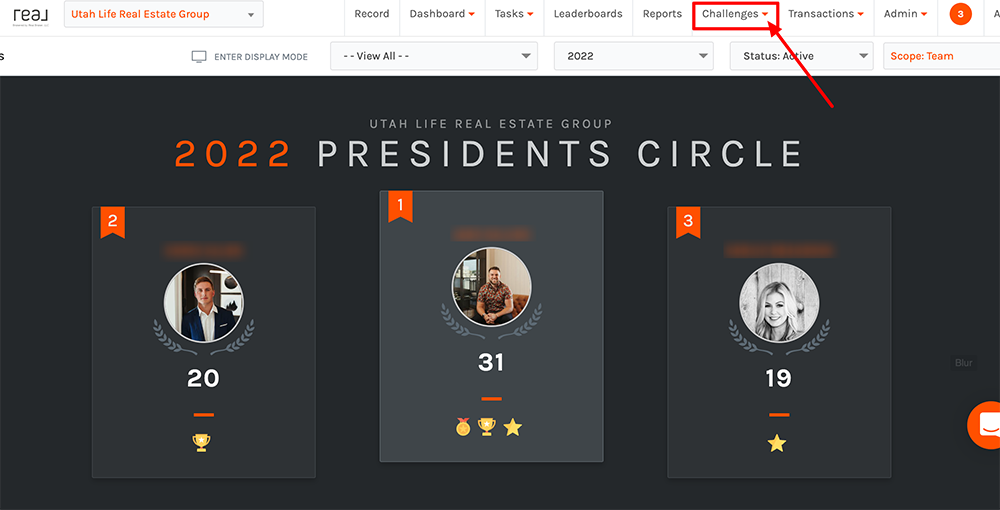The width and height of the screenshot is (1000, 510).
Task: Click the rank 1 ribbon badge
Action: click(401, 207)
